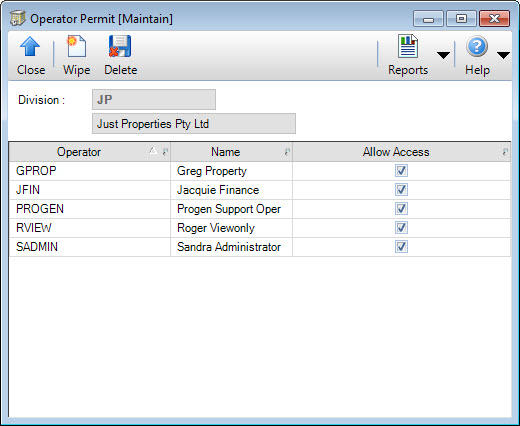The width and height of the screenshot is (520, 426).
Task: Click the building icon in title bar
Action: coord(18,18)
